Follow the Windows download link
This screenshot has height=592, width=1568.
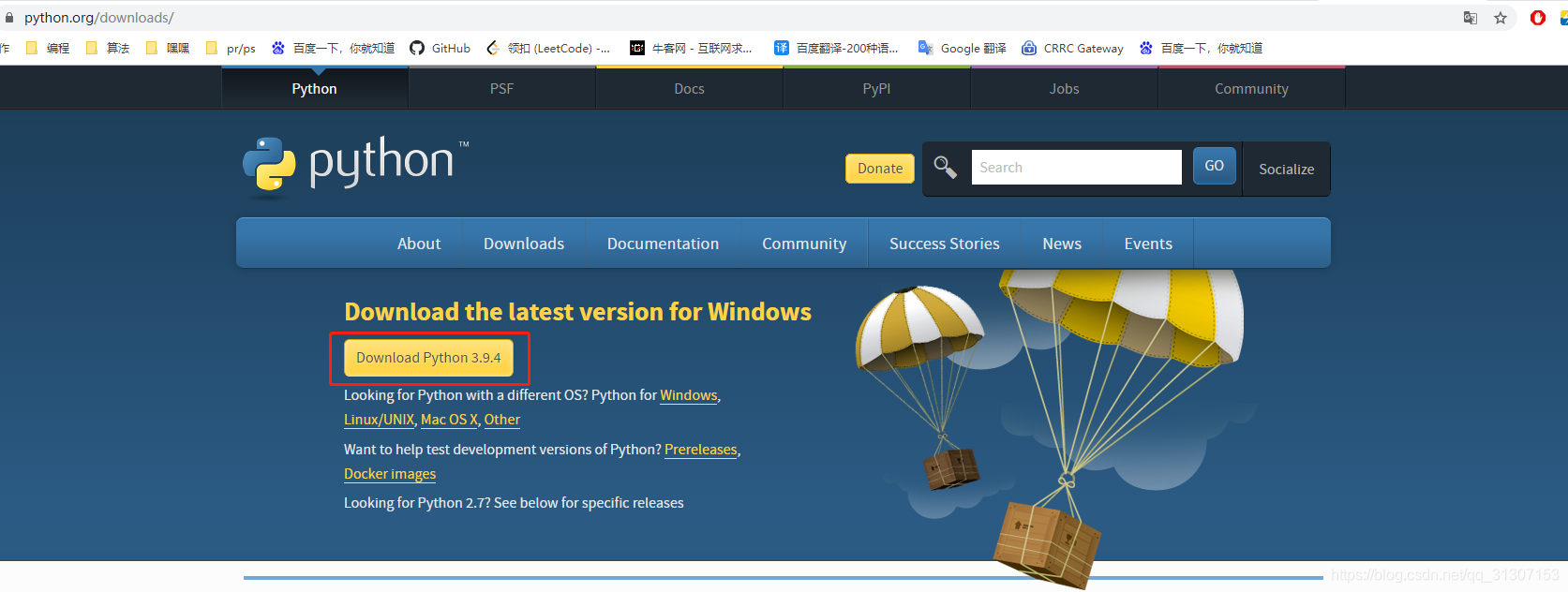tap(689, 395)
